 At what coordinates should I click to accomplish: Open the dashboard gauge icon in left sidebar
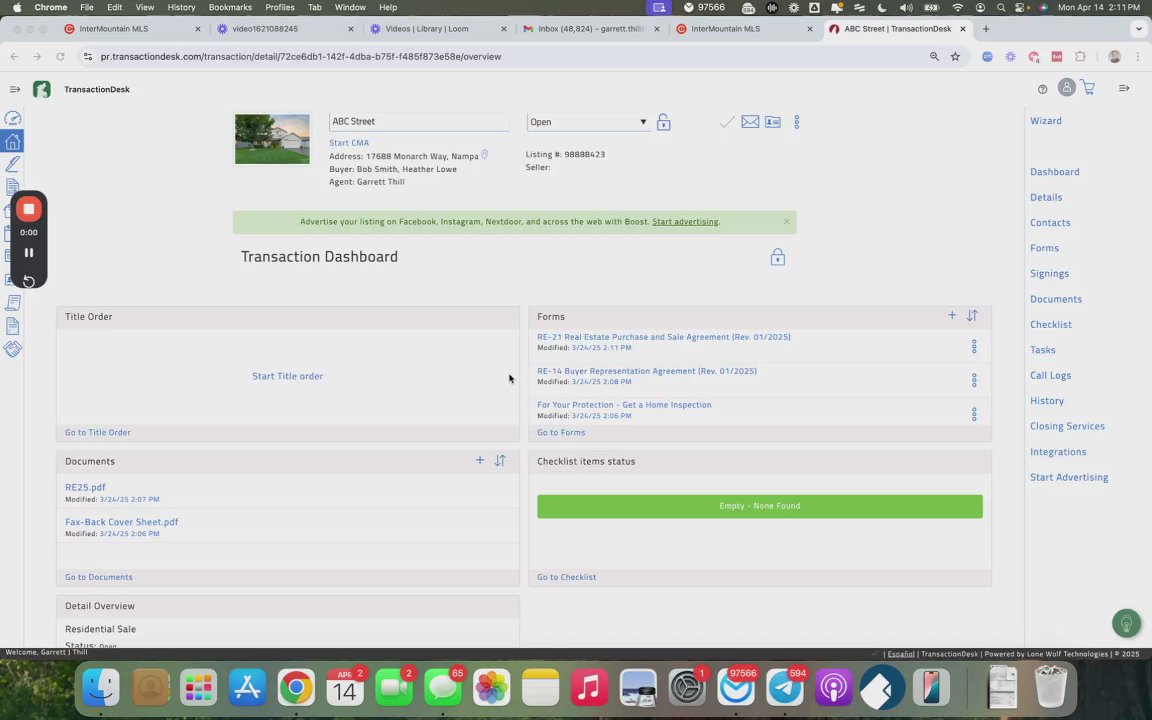point(12,118)
